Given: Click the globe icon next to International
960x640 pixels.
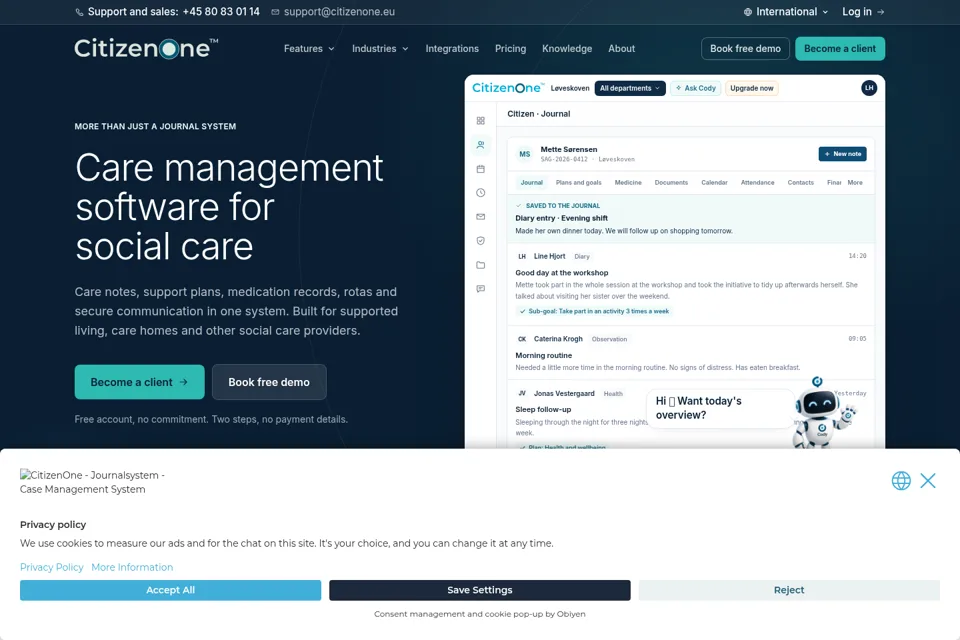Looking at the screenshot, I should pyautogui.click(x=748, y=12).
